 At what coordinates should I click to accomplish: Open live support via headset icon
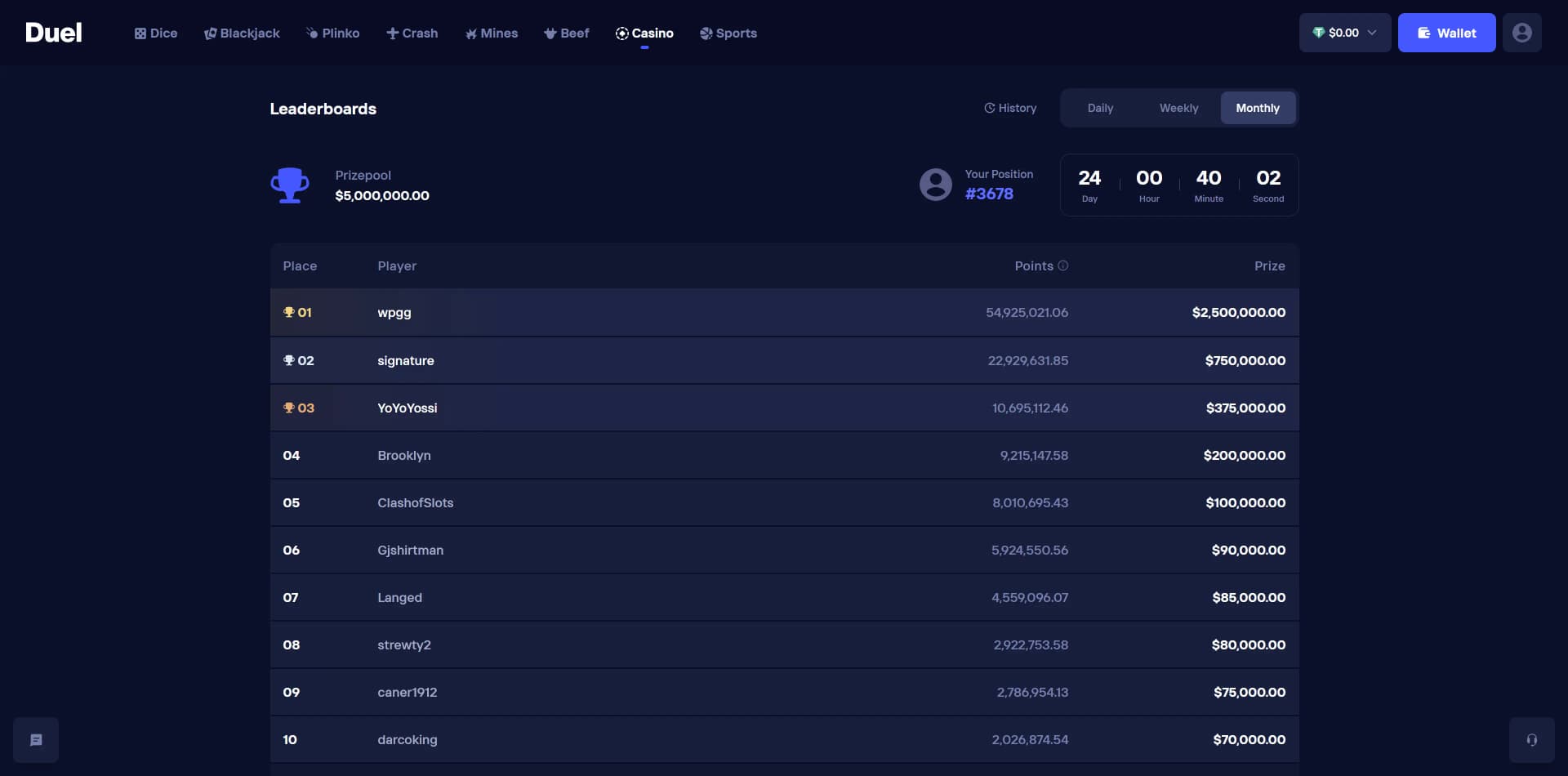click(x=1531, y=739)
